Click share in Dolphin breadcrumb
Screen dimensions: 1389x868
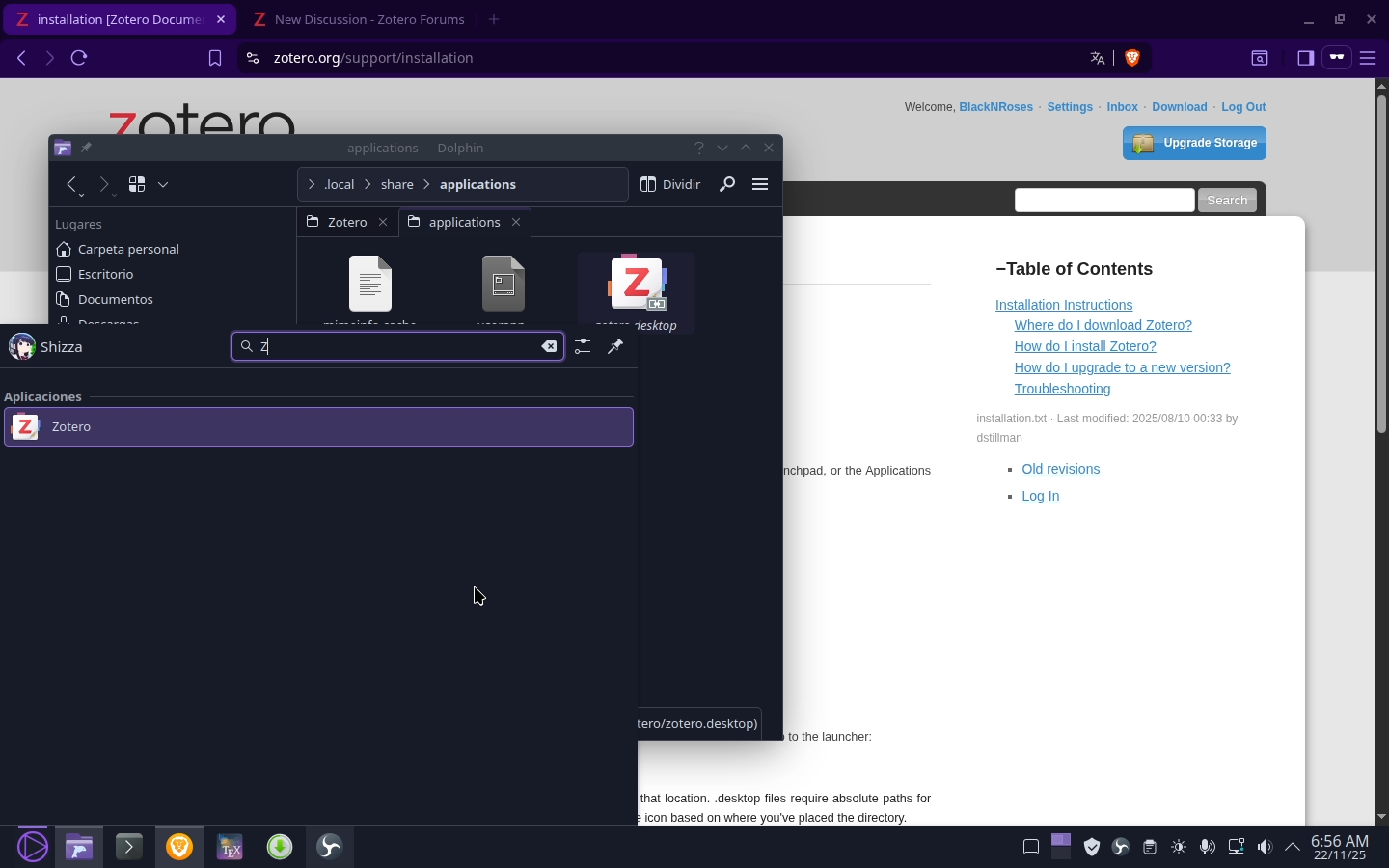coord(397,184)
